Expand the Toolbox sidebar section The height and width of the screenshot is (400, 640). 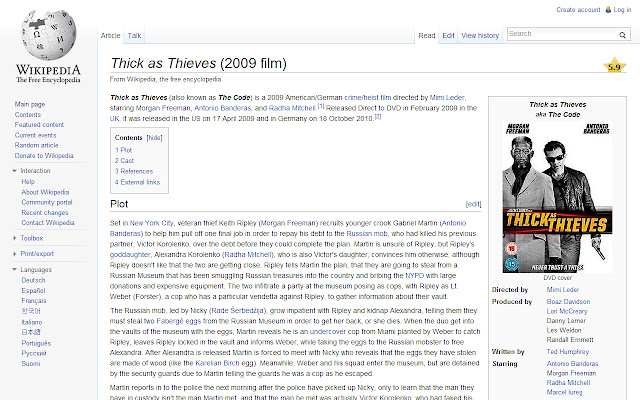[x=15, y=238]
